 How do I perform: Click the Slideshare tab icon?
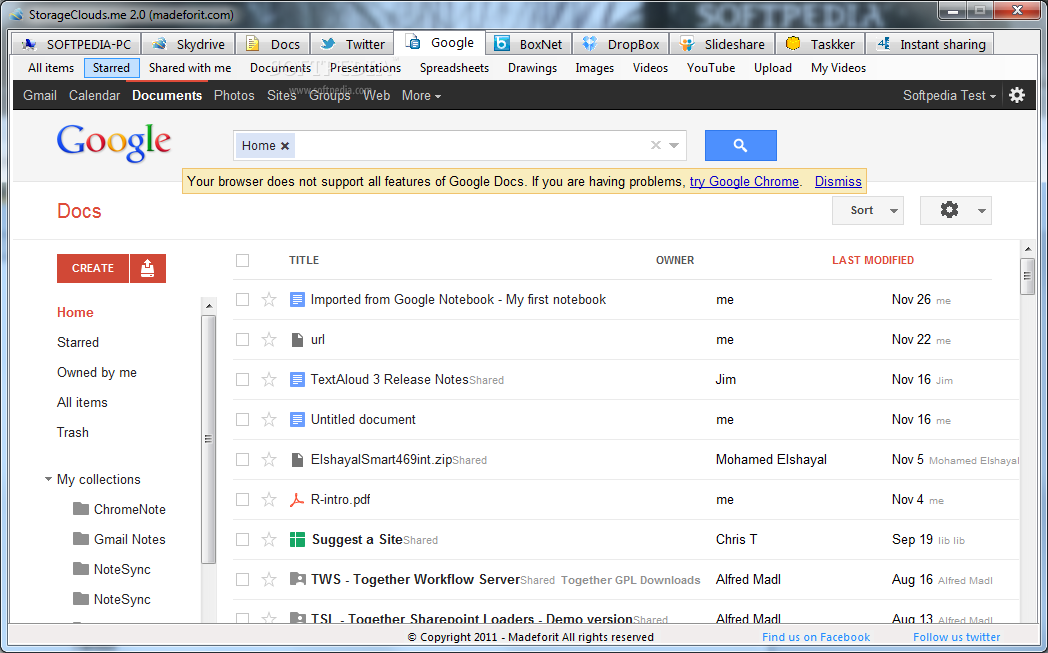[x=686, y=44]
